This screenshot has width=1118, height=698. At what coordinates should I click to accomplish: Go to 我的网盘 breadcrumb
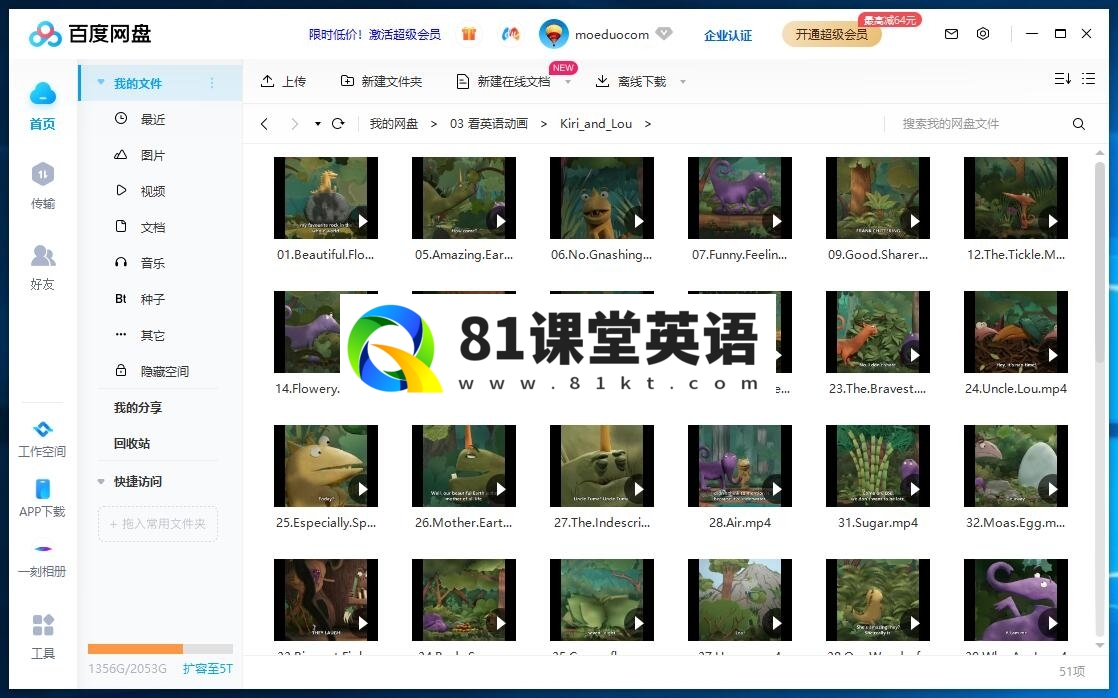coord(394,124)
